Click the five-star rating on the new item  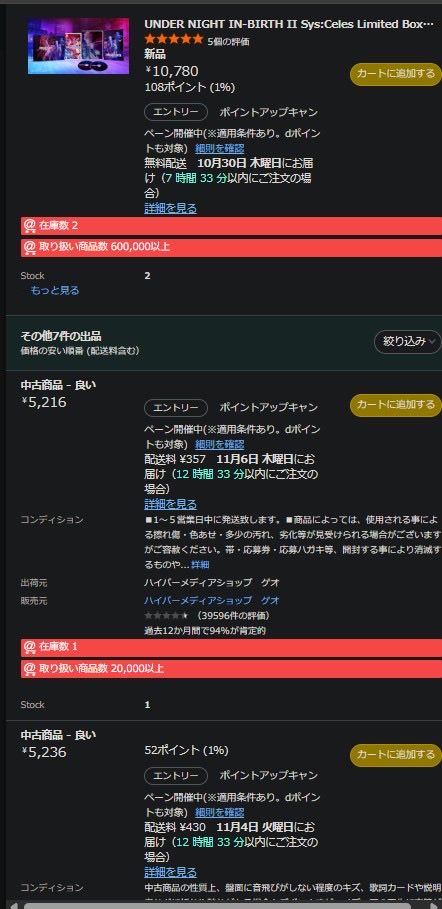pos(173,39)
